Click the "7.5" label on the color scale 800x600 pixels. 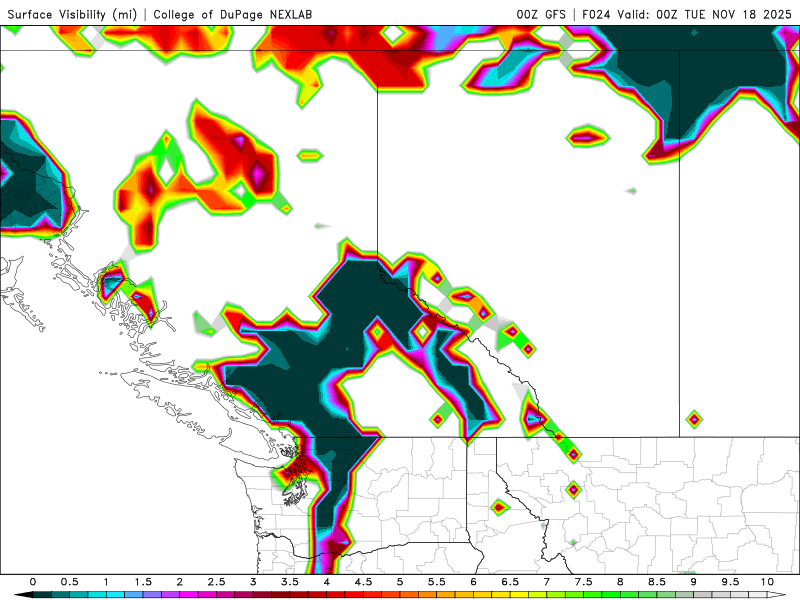pyautogui.click(x=584, y=582)
